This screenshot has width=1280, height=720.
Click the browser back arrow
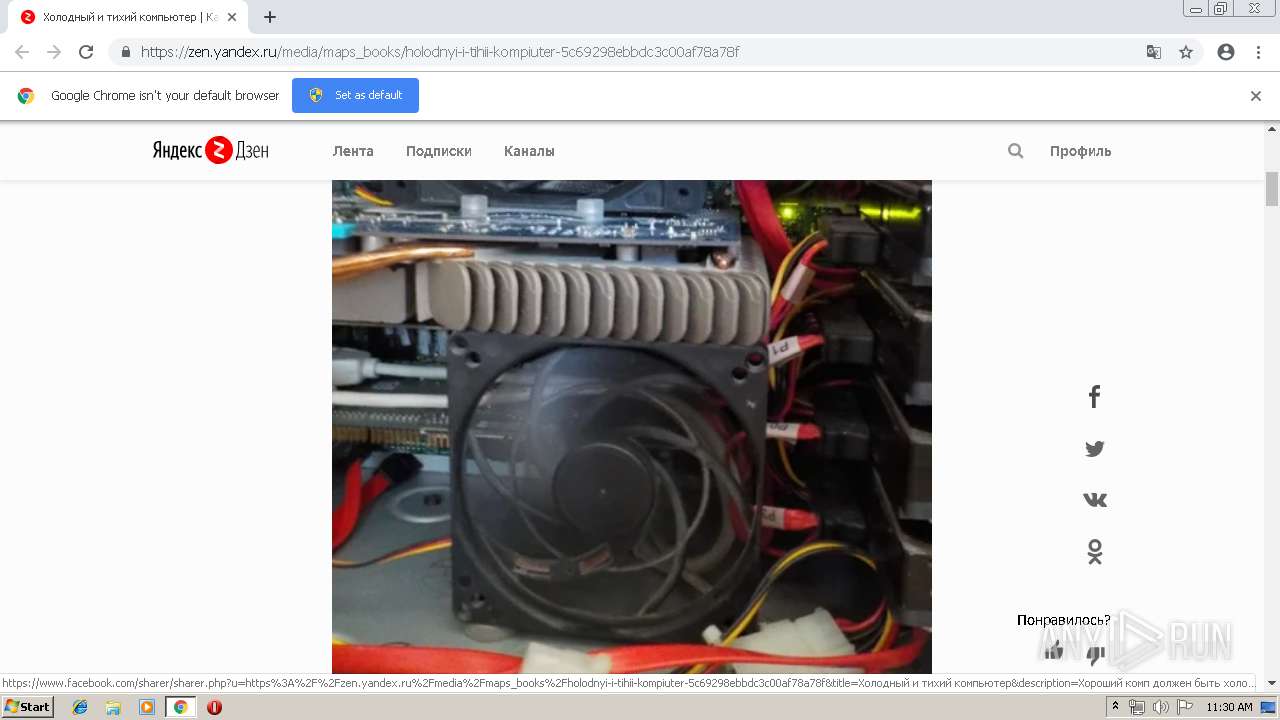coord(22,52)
